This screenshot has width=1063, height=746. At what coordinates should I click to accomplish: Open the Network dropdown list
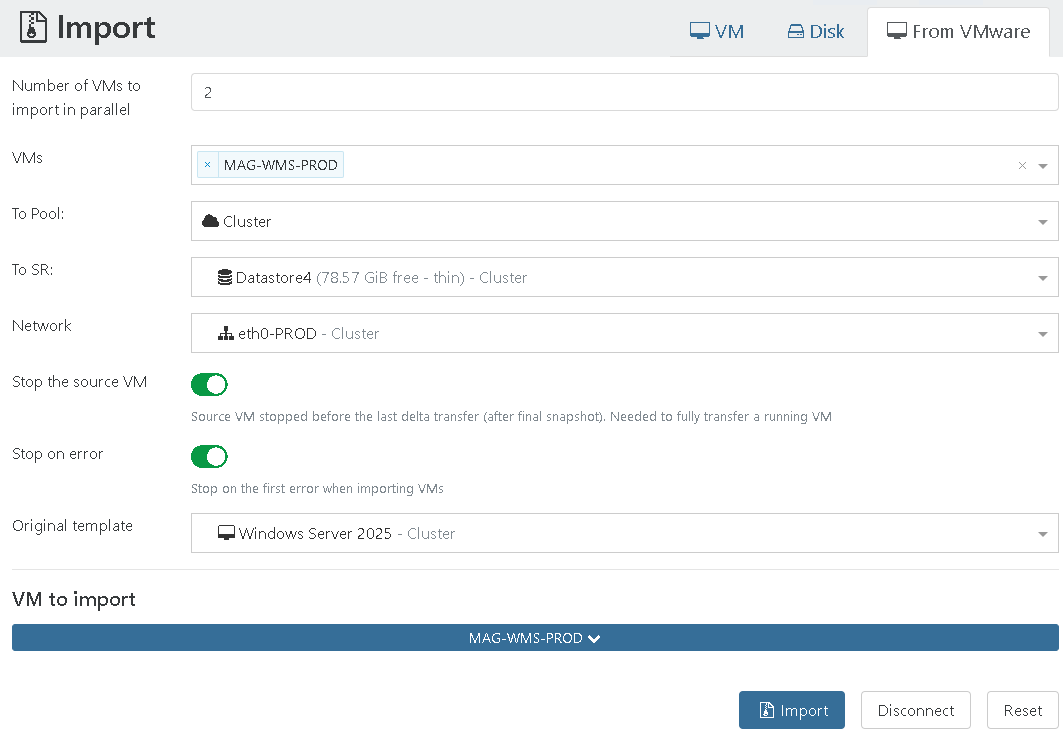coord(1043,334)
